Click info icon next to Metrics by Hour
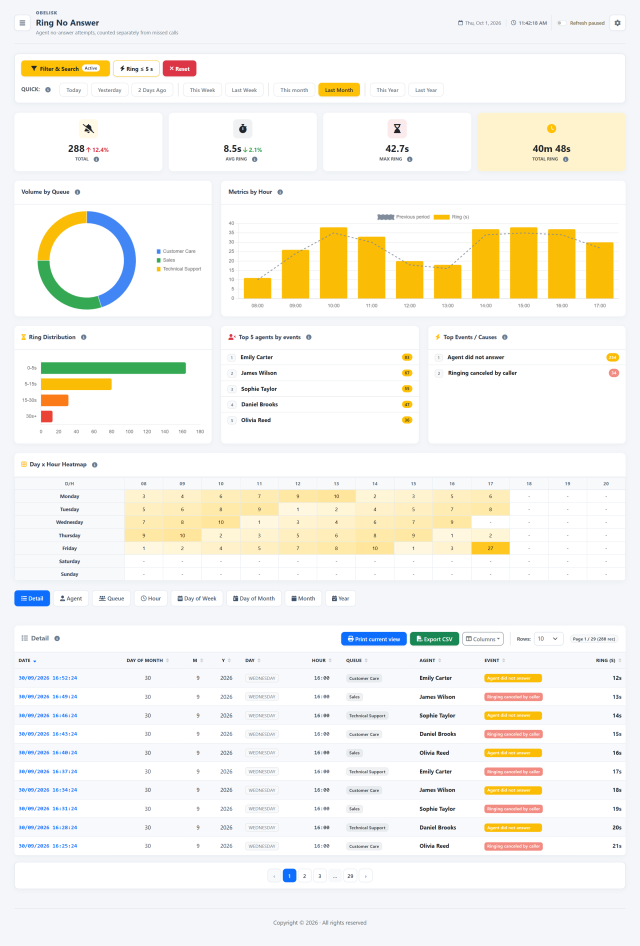 [x=280, y=192]
